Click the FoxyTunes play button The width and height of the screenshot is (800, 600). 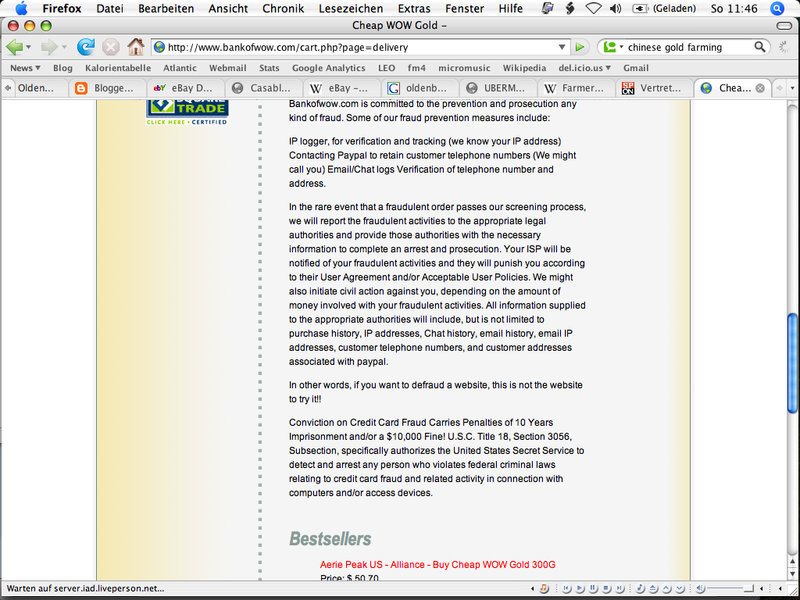click(x=580, y=588)
